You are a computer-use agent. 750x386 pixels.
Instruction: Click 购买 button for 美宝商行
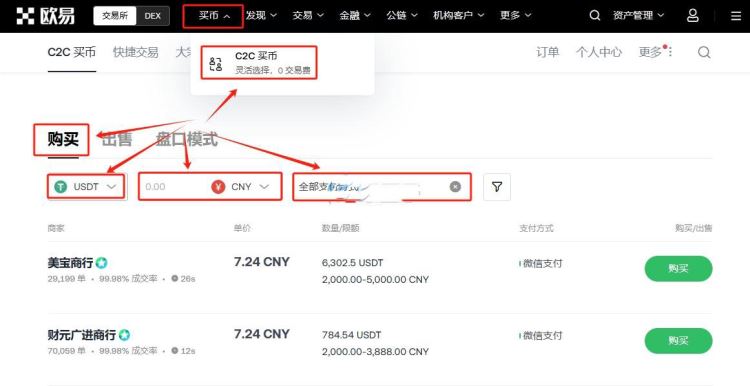(678, 269)
